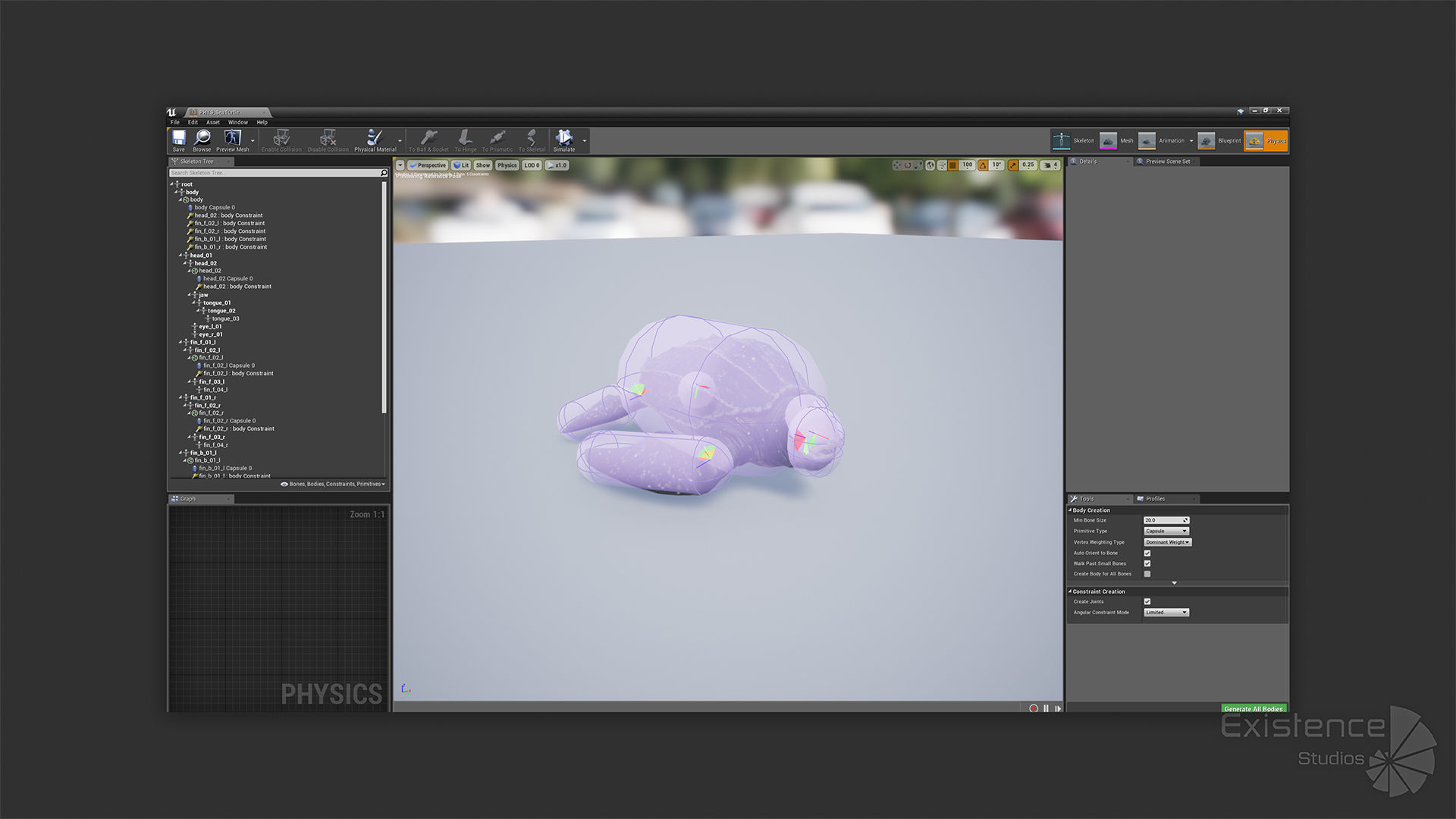Click the Save toolbar icon
This screenshot has width=1456, height=819.
179,139
